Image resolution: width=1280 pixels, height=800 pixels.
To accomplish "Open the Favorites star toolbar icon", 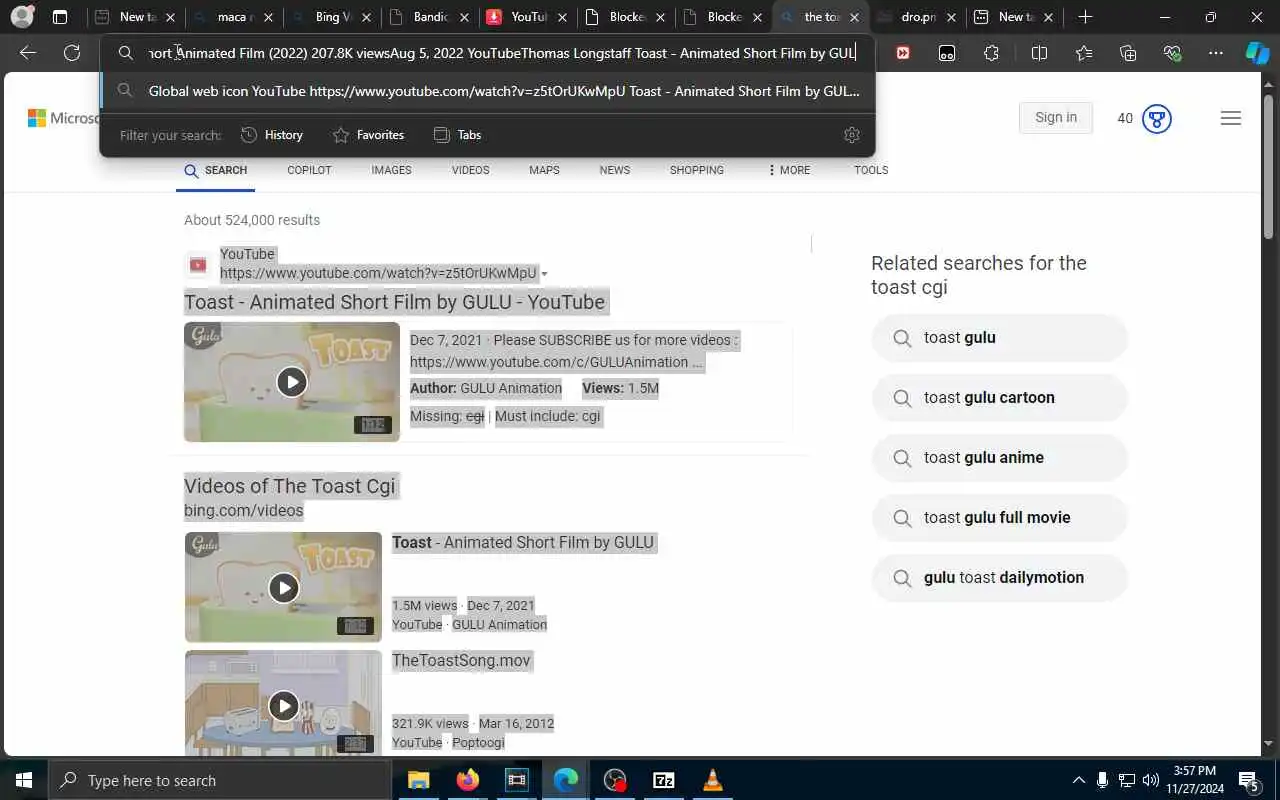I will click(1083, 53).
